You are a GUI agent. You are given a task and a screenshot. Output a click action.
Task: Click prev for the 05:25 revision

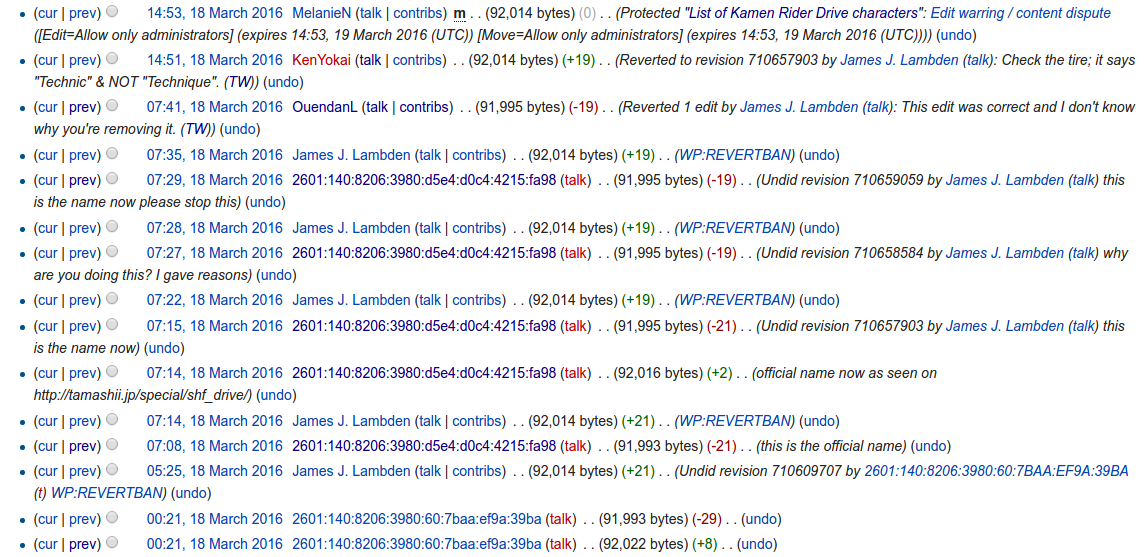point(83,471)
